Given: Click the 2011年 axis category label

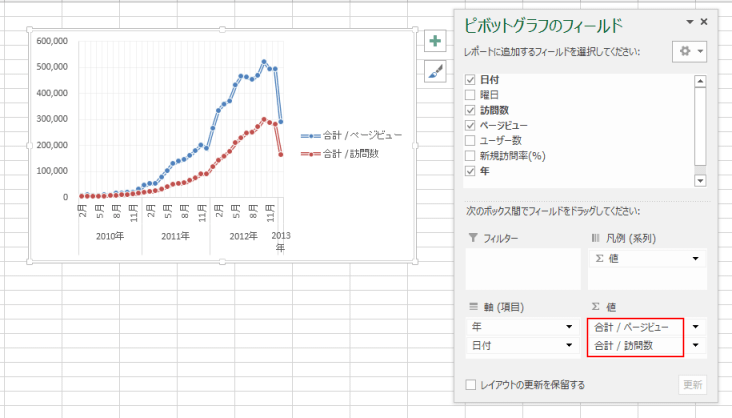Looking at the screenshot, I should 176,236.
